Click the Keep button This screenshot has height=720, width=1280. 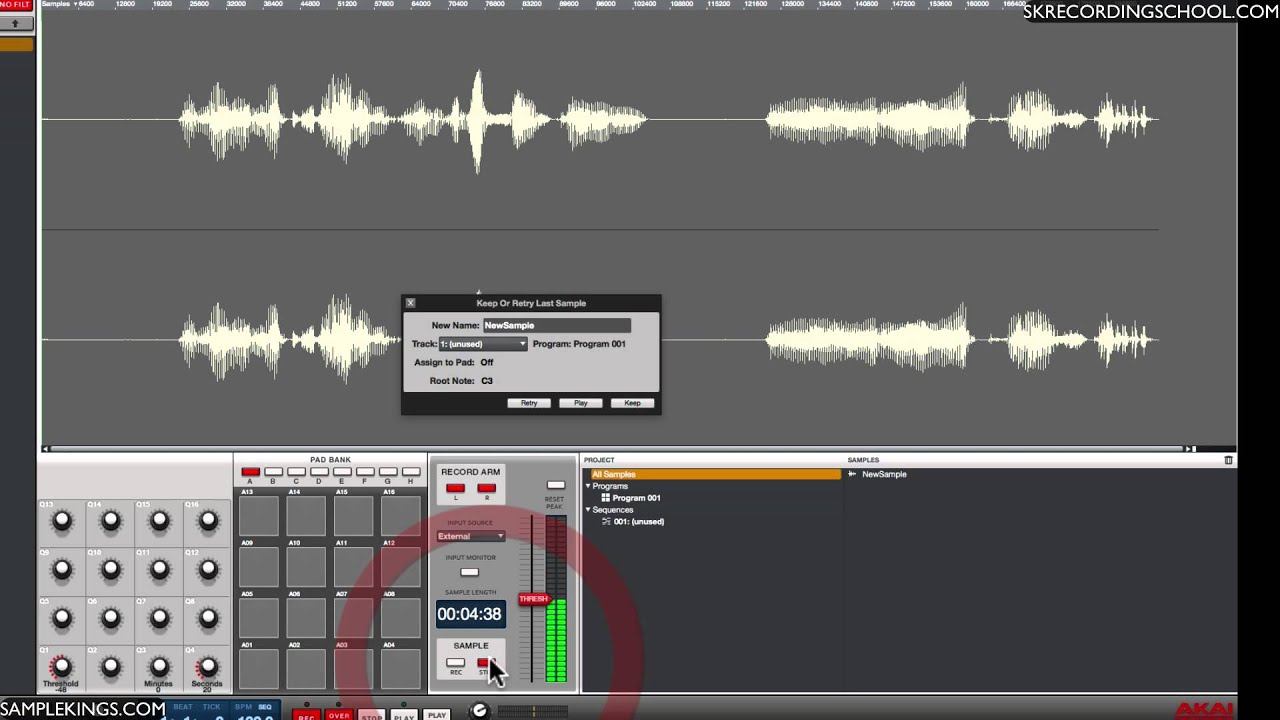pyautogui.click(x=632, y=403)
